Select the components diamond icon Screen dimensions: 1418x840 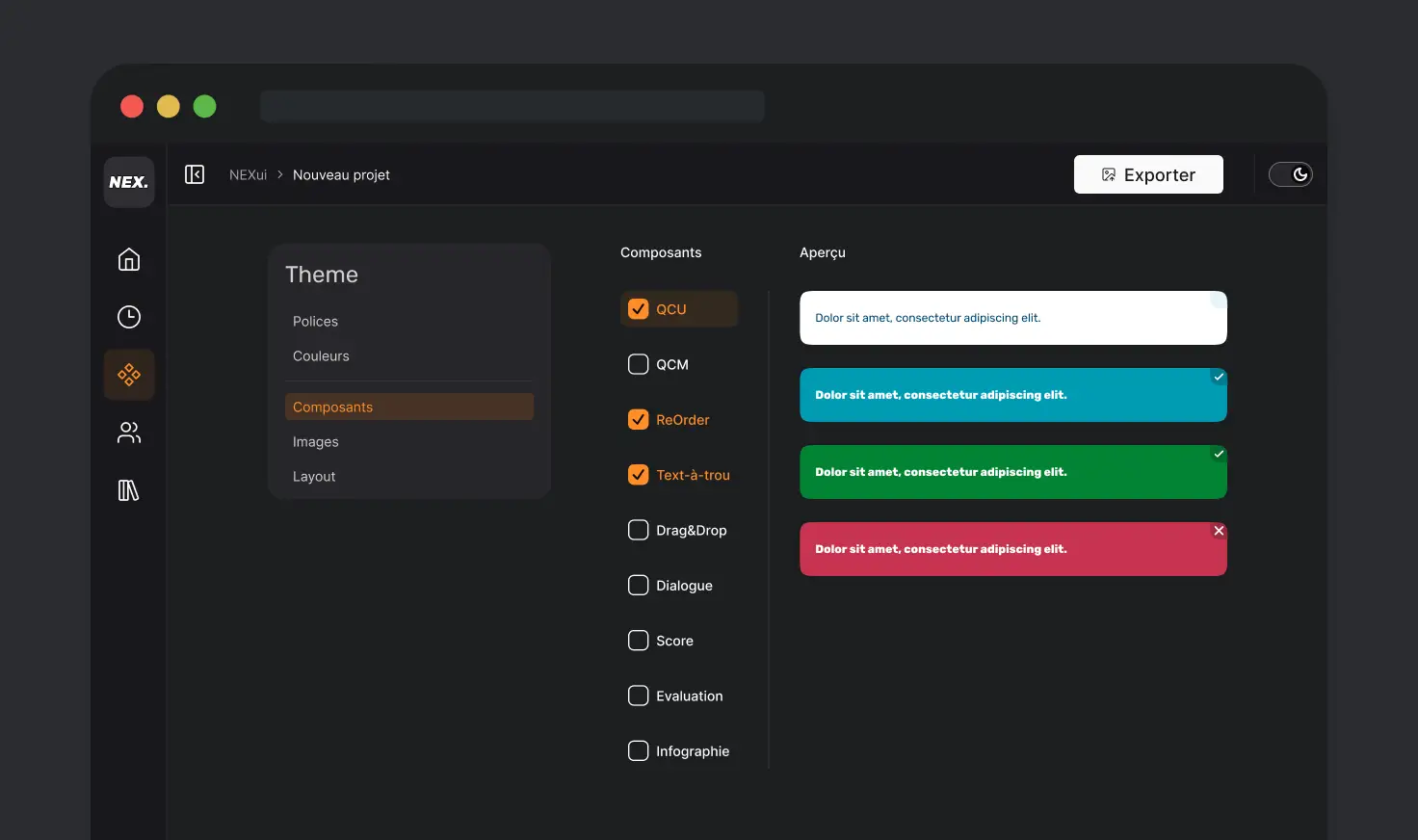coord(129,375)
